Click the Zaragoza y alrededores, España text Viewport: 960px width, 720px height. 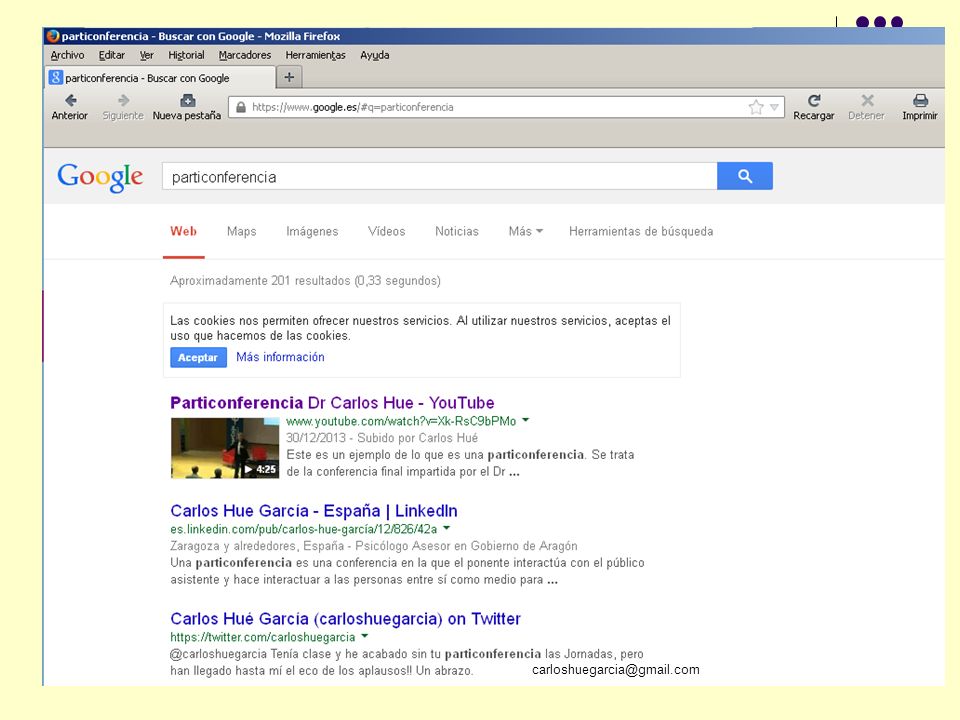[x=257, y=546]
